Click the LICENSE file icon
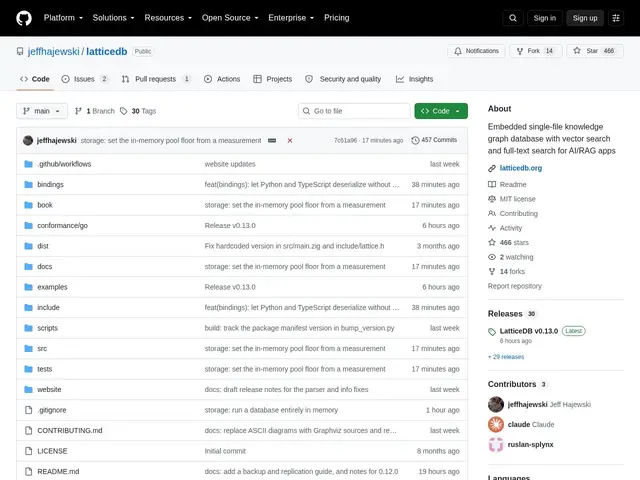 pos(28,451)
